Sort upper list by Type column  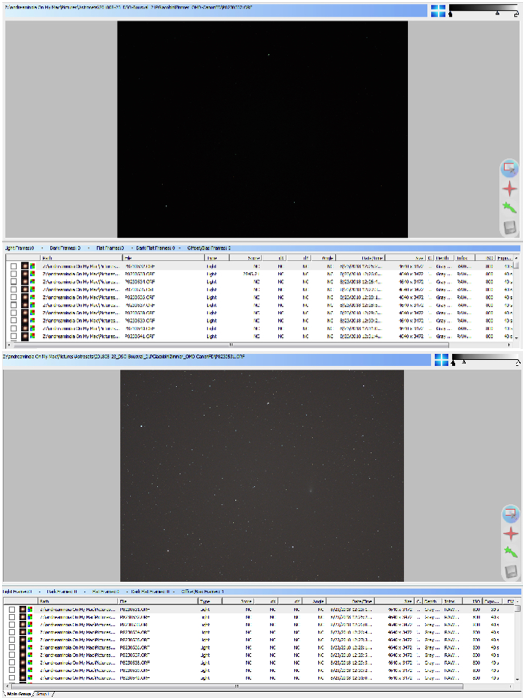click(x=217, y=258)
